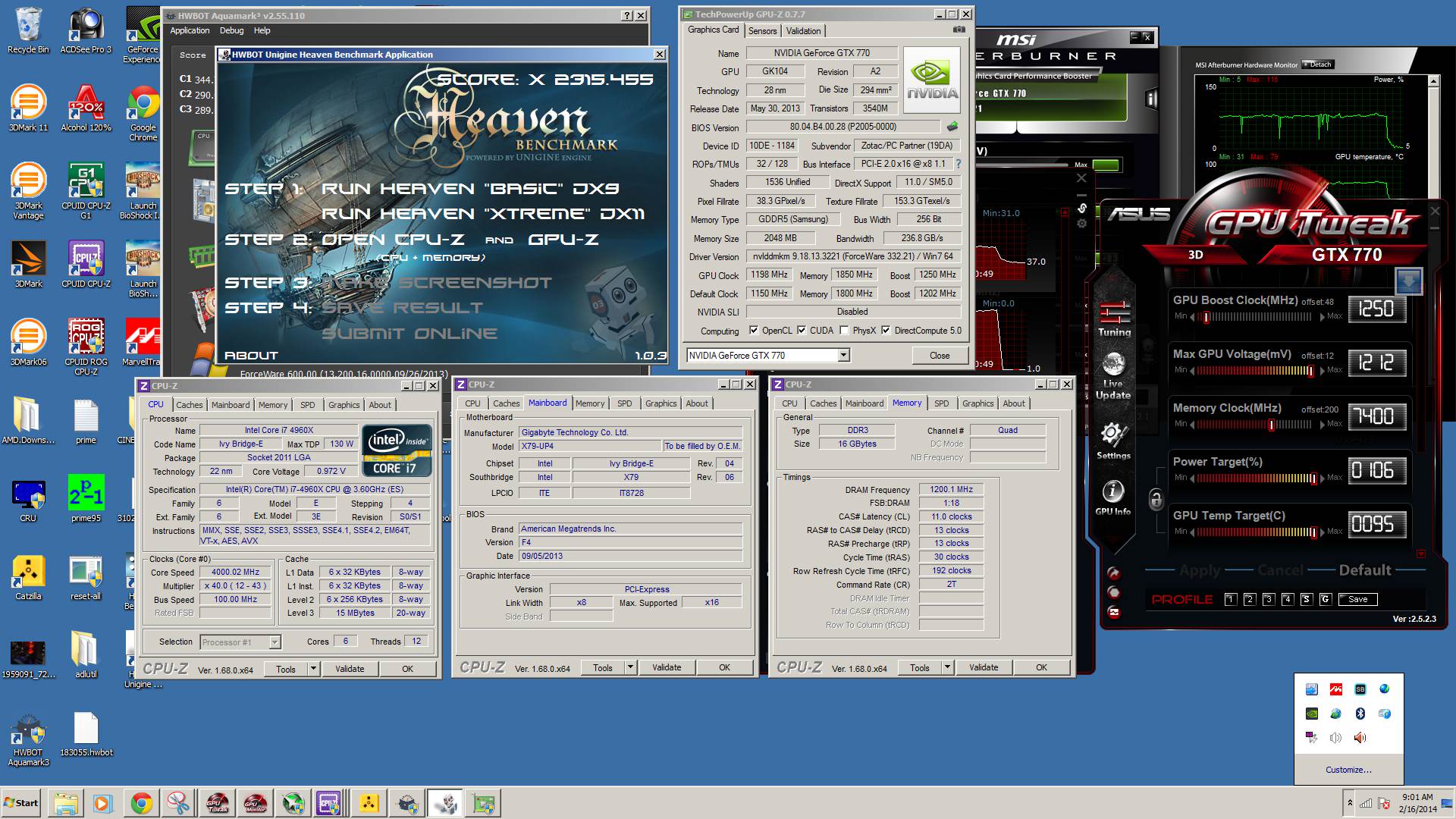Select profile S in GPU Tweak
The height and width of the screenshot is (819, 1456).
1306,599
